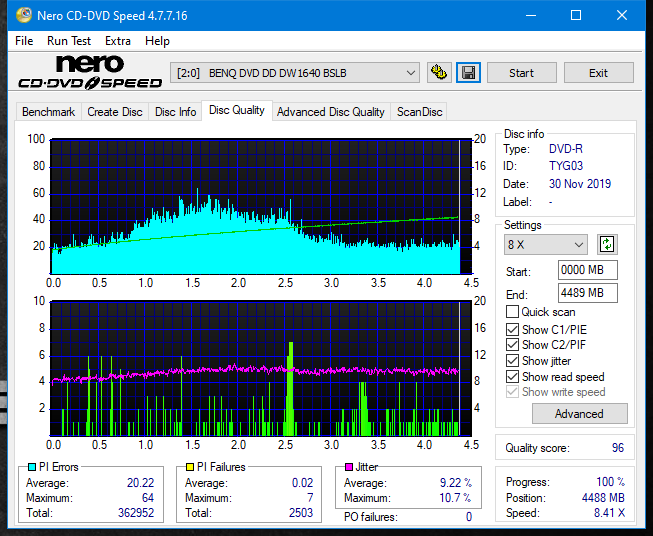The image size is (653, 536).
Task: Click the PO failures value 0
Action: [469, 517]
